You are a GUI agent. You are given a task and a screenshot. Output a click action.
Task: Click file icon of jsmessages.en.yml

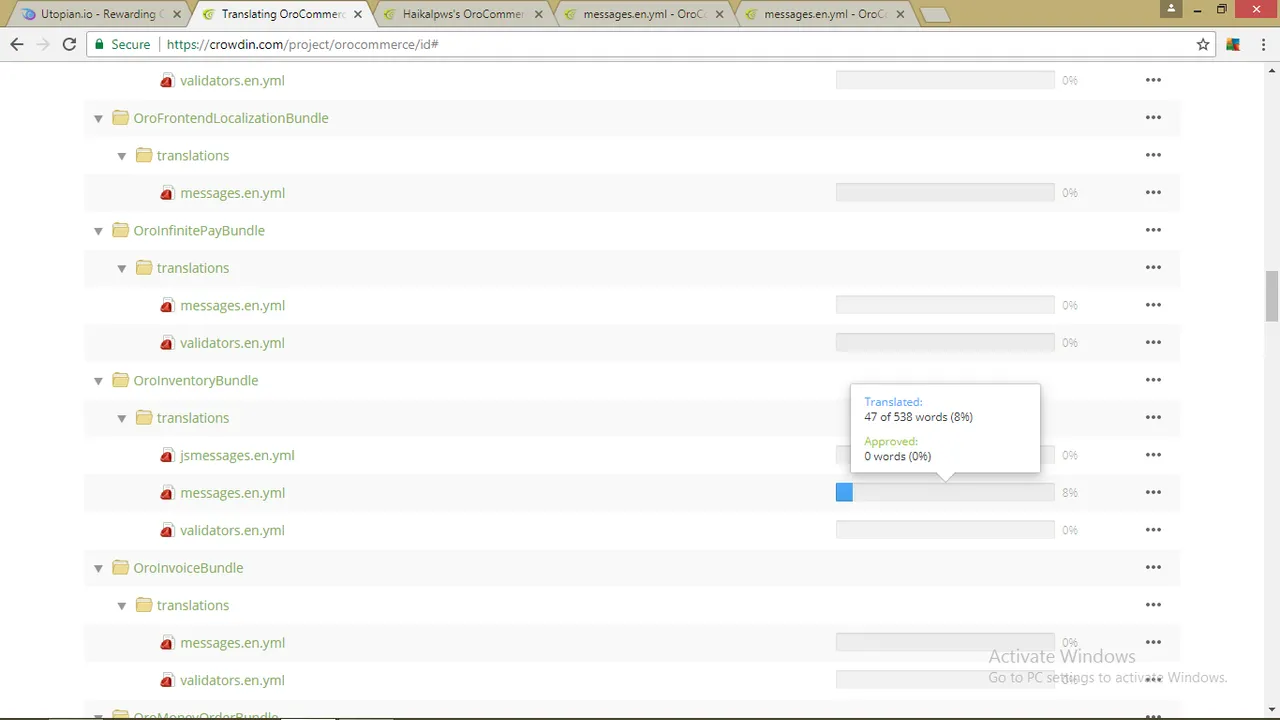(167, 456)
